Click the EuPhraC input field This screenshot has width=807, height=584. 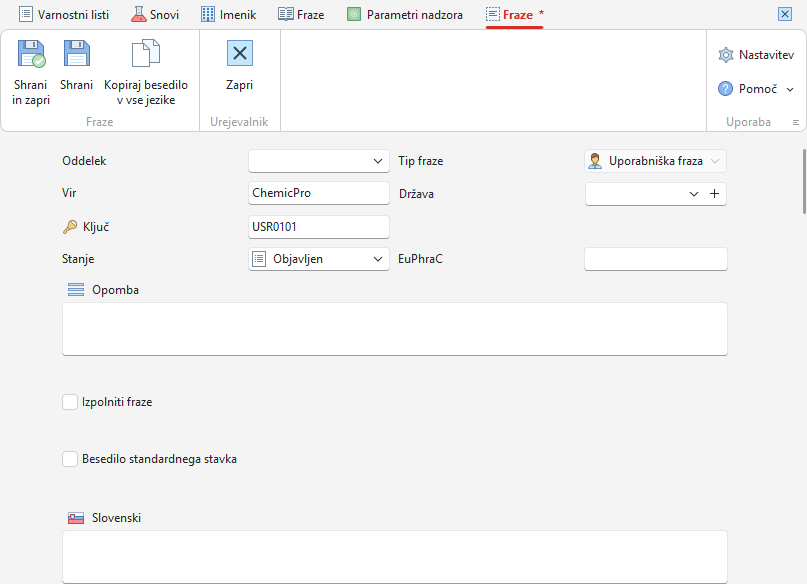656,259
